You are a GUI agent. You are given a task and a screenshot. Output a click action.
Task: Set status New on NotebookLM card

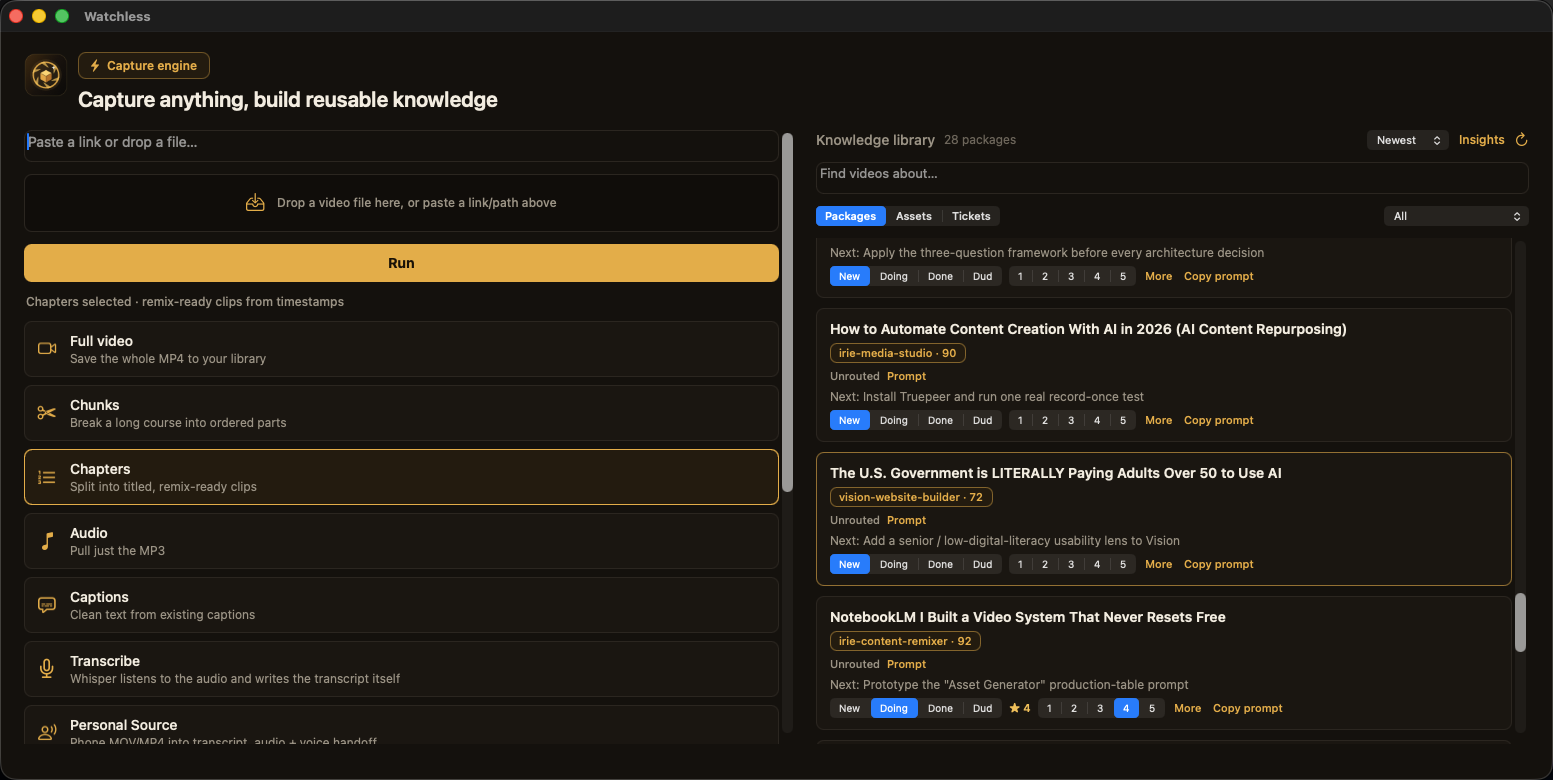click(850, 708)
